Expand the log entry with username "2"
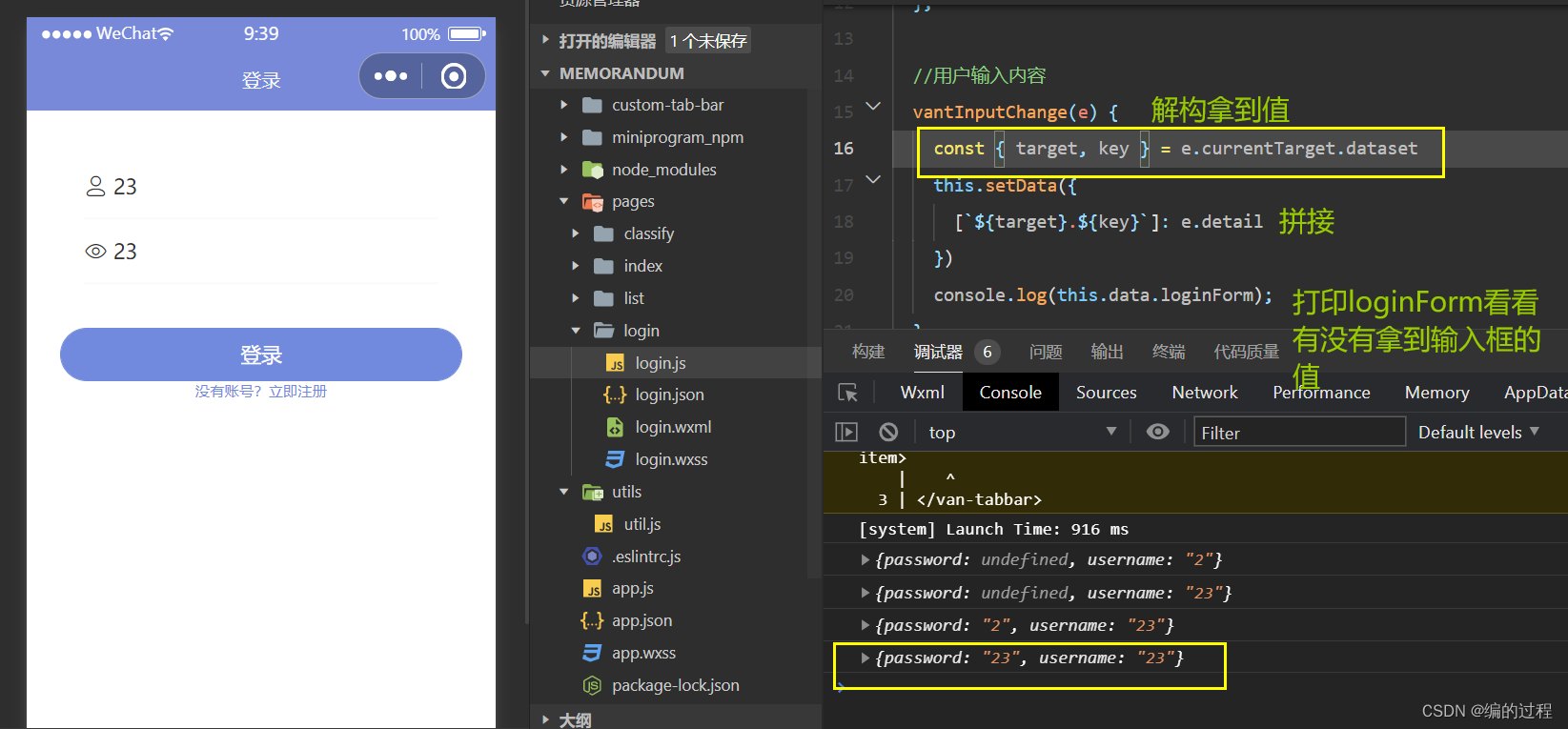 coord(865,560)
